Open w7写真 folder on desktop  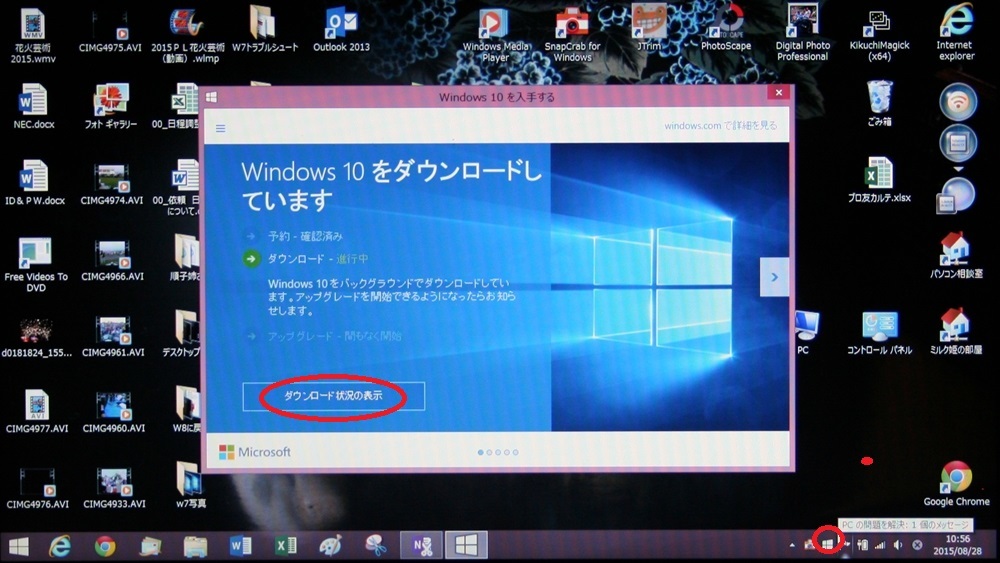click(191, 486)
